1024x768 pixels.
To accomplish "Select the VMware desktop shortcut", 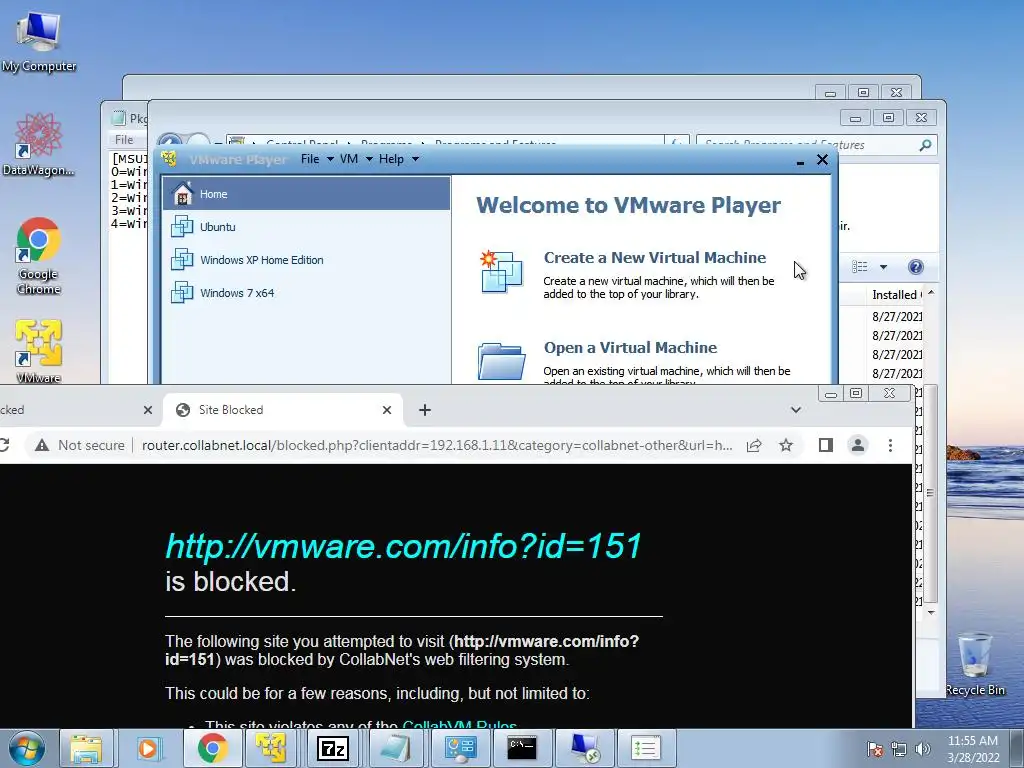I will (x=39, y=351).
